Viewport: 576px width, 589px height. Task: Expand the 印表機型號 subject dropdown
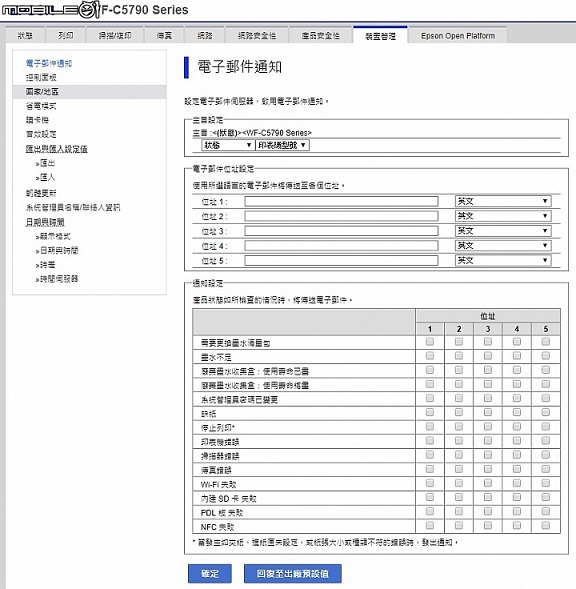point(282,145)
